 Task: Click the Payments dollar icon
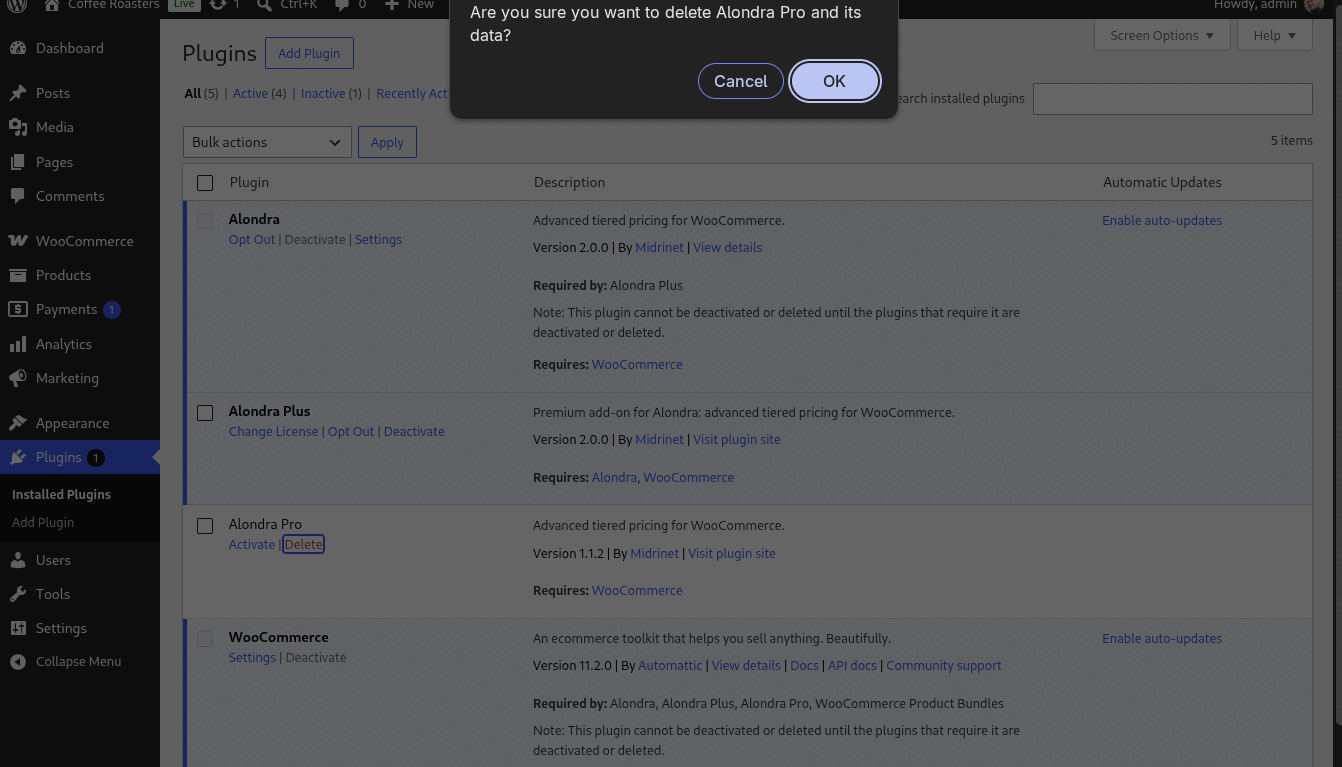click(18, 309)
